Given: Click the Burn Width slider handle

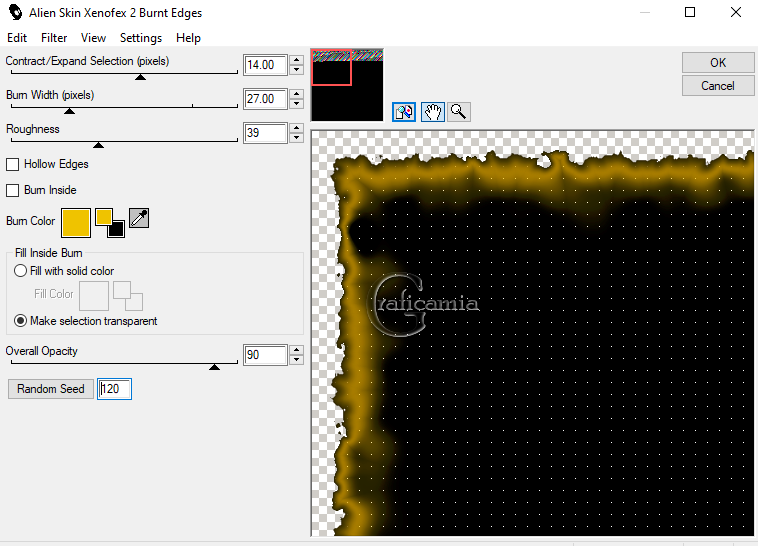Looking at the screenshot, I should [x=70, y=111].
